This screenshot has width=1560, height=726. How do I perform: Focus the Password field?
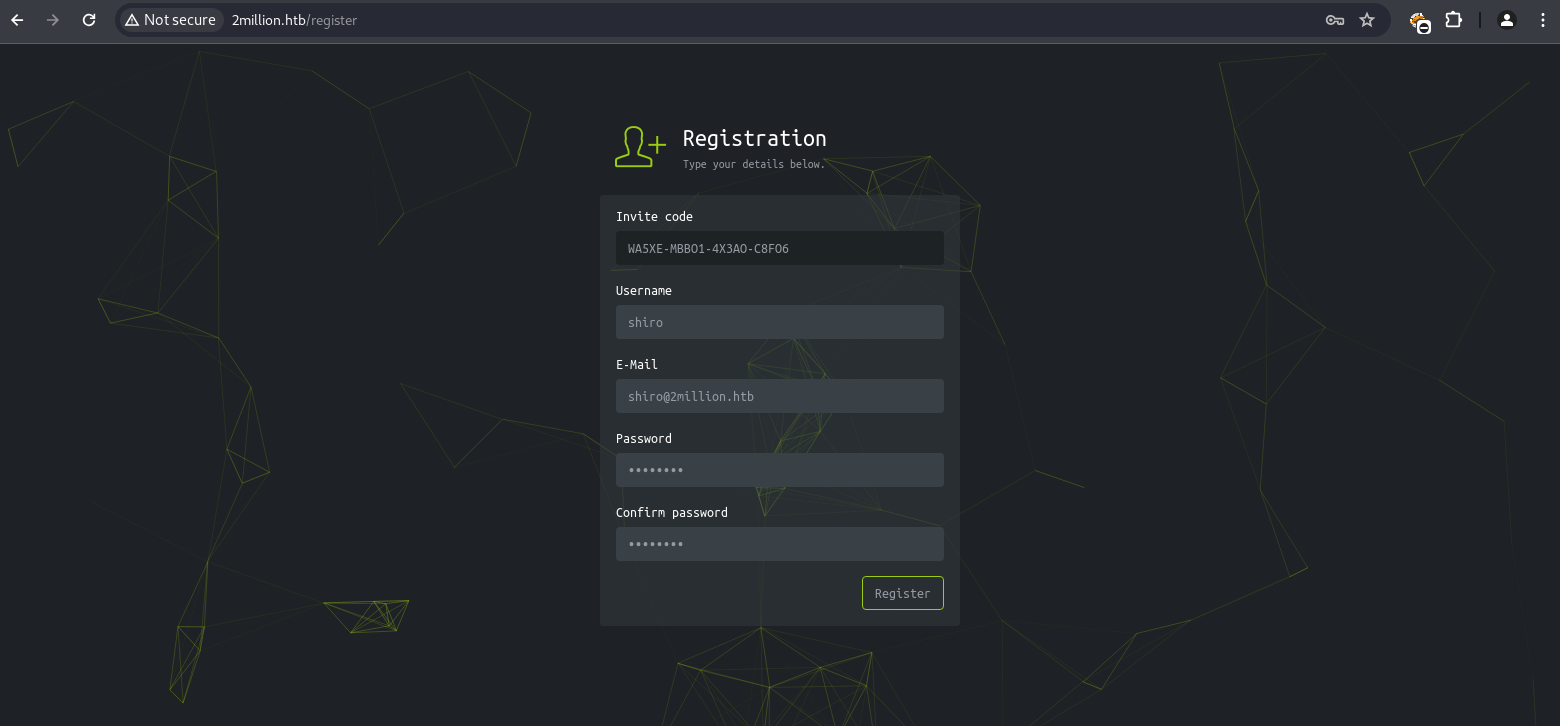tap(779, 470)
